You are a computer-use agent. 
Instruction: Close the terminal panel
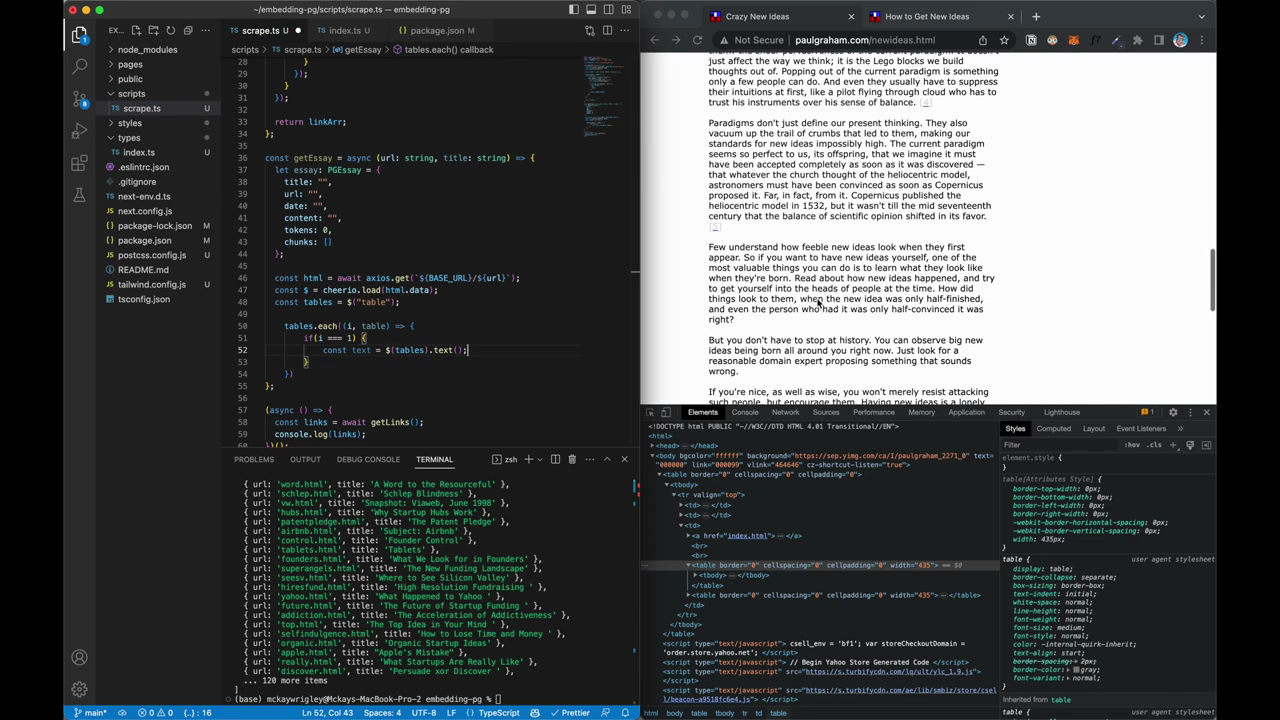[x=624, y=459]
